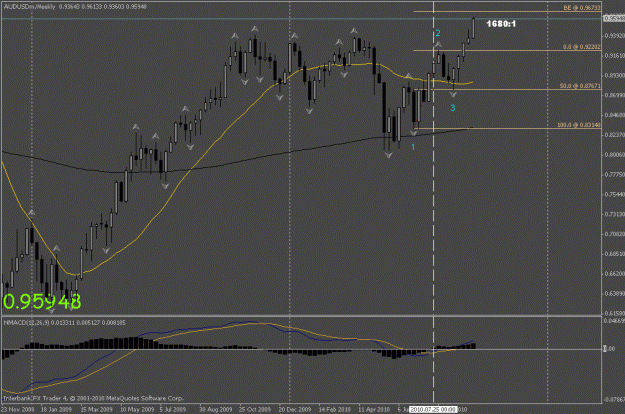The height and width of the screenshot is (414, 625).
Task: Select the '0.0 @ 0.92202' Fibonacci label
Action: coord(582,47)
